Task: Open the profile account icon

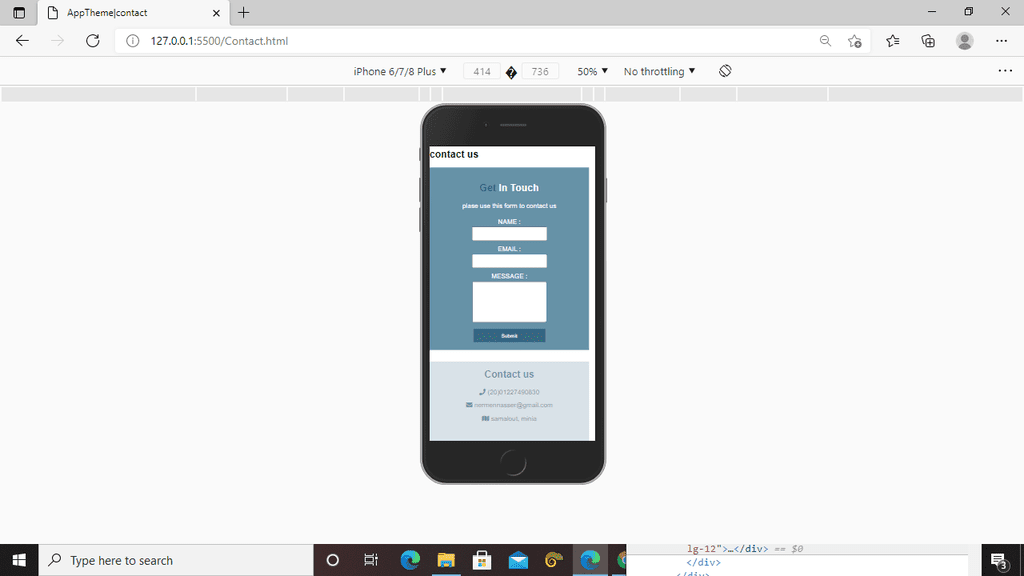Action: pyautogui.click(x=965, y=40)
